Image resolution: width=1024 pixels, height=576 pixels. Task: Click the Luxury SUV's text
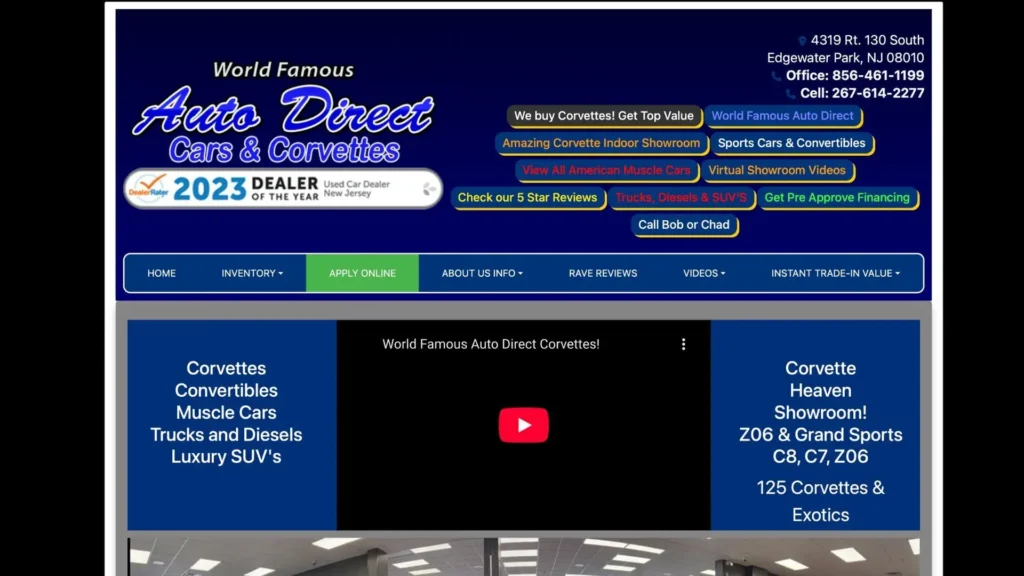point(226,456)
